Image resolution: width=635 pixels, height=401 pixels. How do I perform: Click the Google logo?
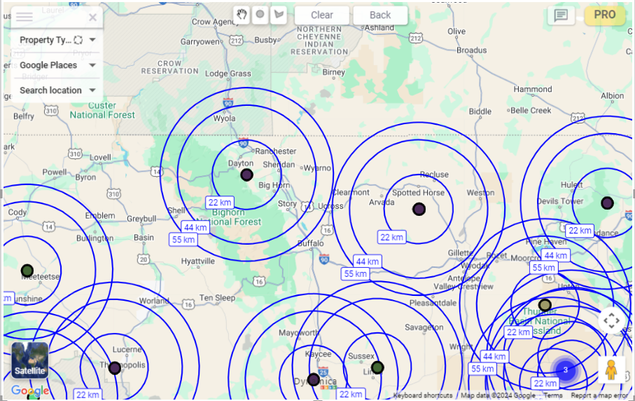tap(30, 390)
